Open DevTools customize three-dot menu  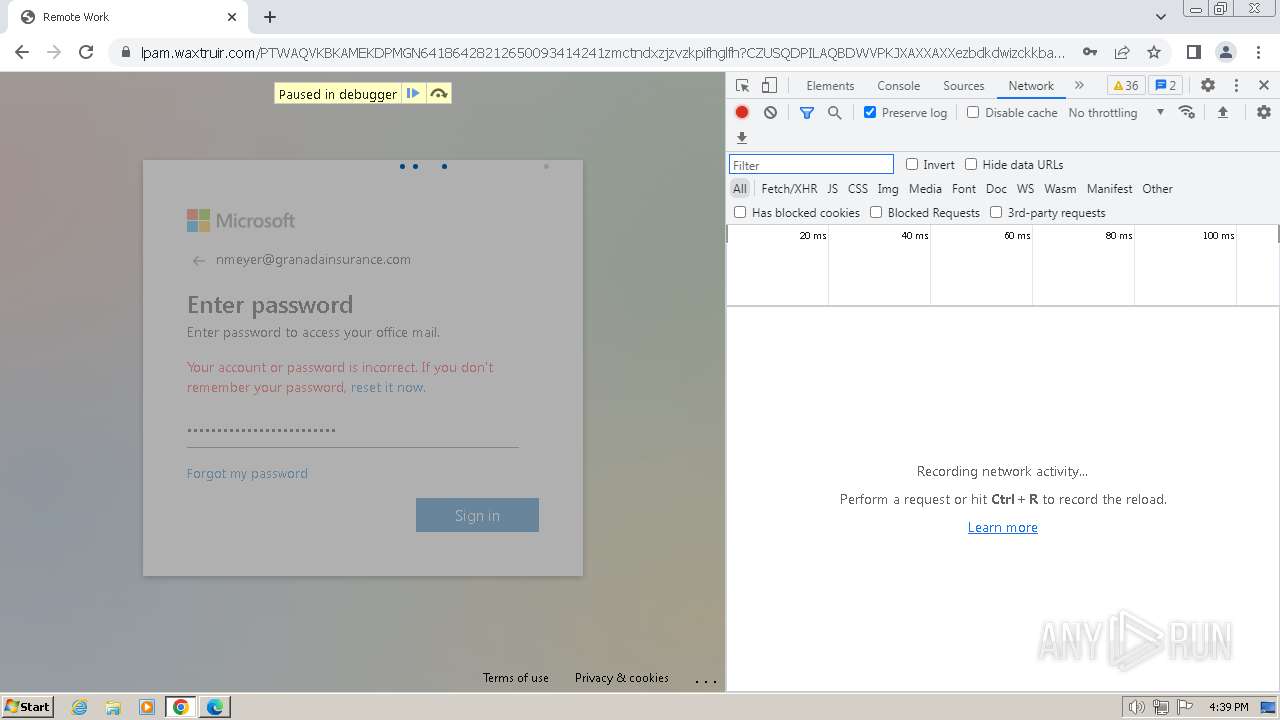pyautogui.click(x=1236, y=86)
